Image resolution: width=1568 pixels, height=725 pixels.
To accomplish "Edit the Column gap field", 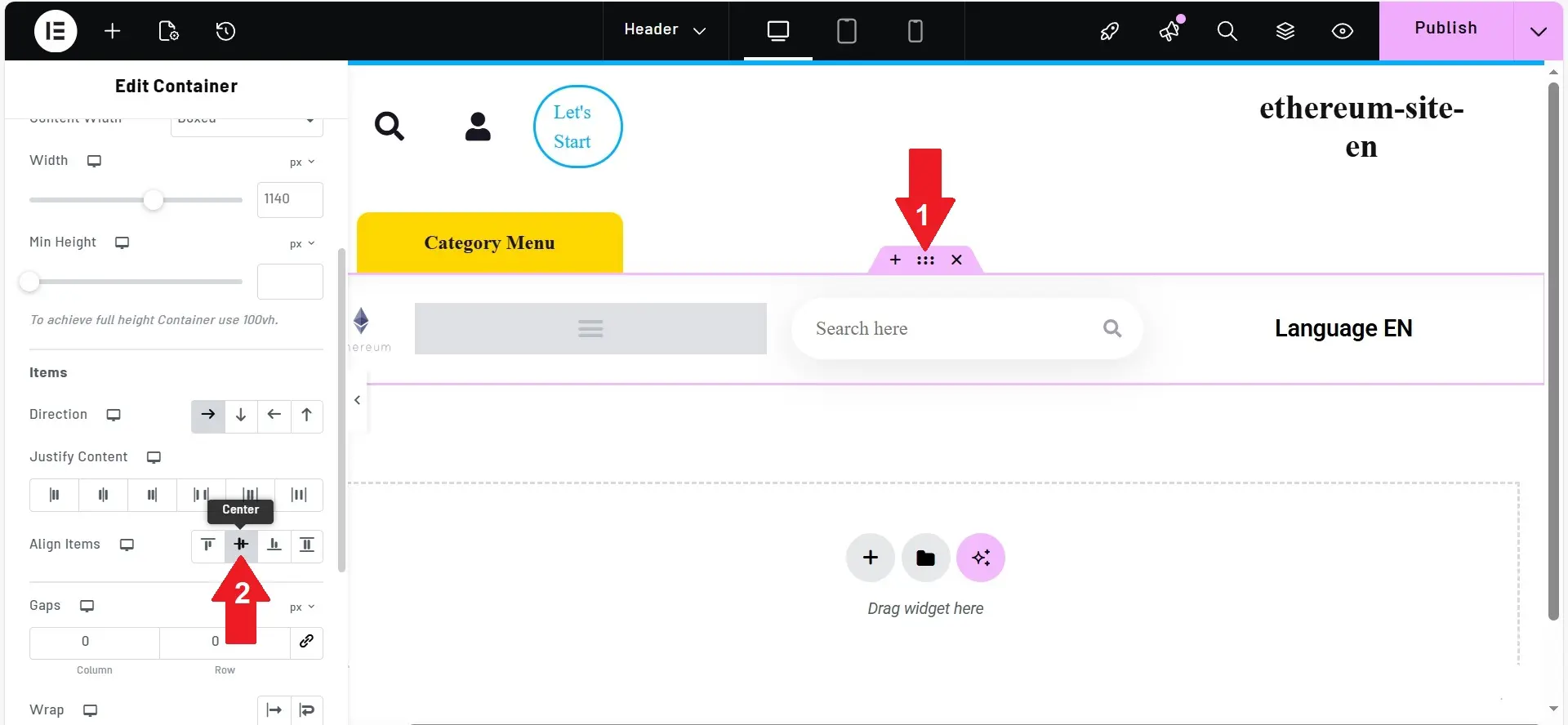I will (x=95, y=643).
